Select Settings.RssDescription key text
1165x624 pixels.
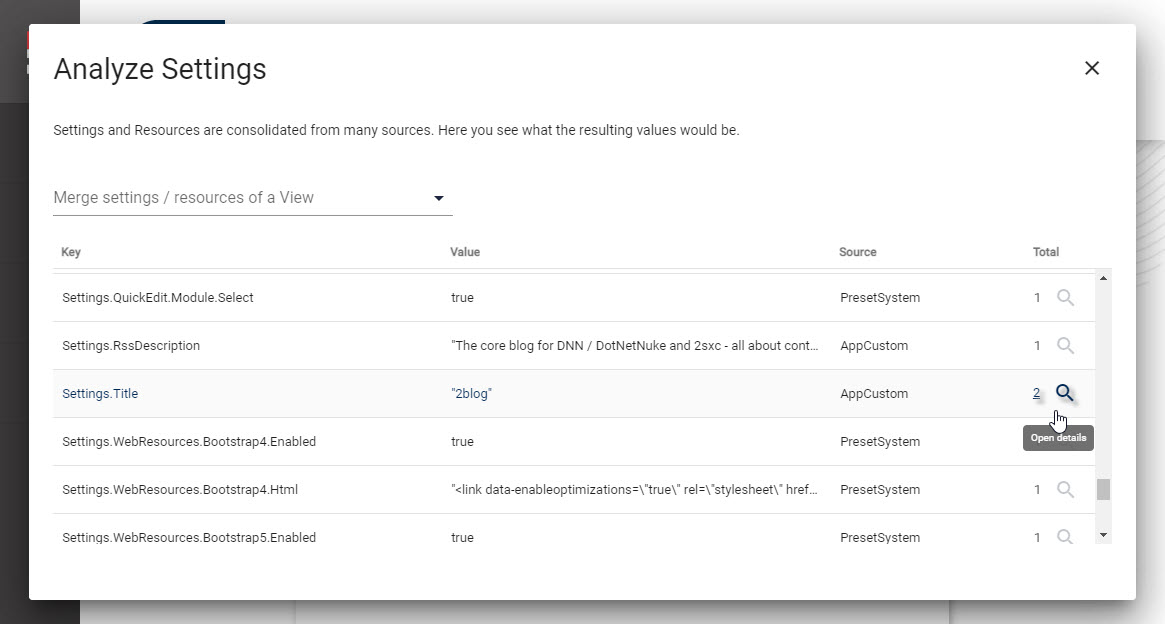pos(131,345)
